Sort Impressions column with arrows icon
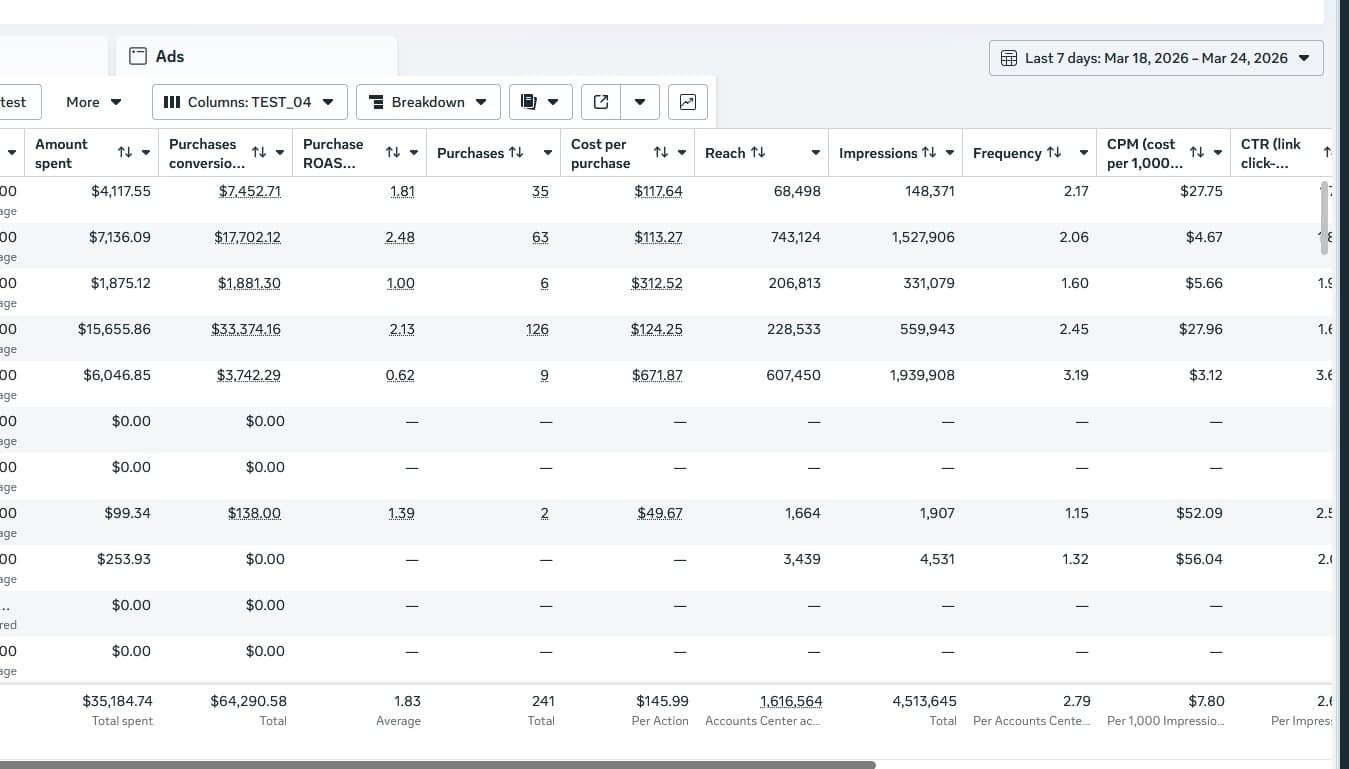Viewport: 1349px width, 769px height. point(929,153)
